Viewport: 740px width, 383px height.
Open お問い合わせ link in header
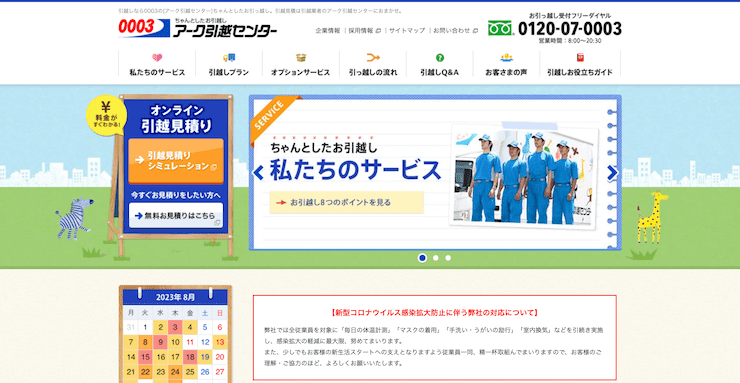pyautogui.click(x=455, y=30)
